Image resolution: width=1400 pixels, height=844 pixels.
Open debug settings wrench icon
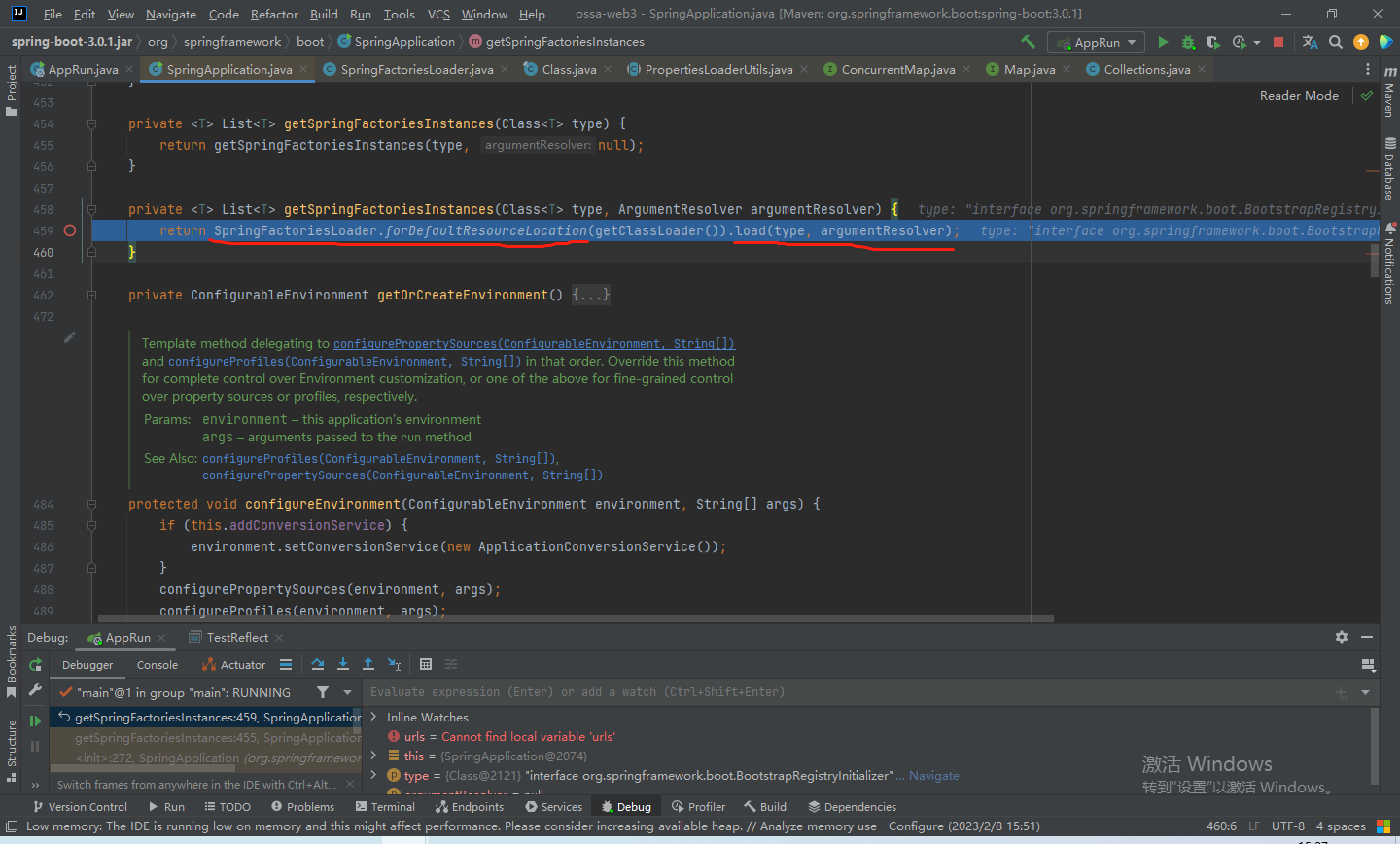click(35, 689)
